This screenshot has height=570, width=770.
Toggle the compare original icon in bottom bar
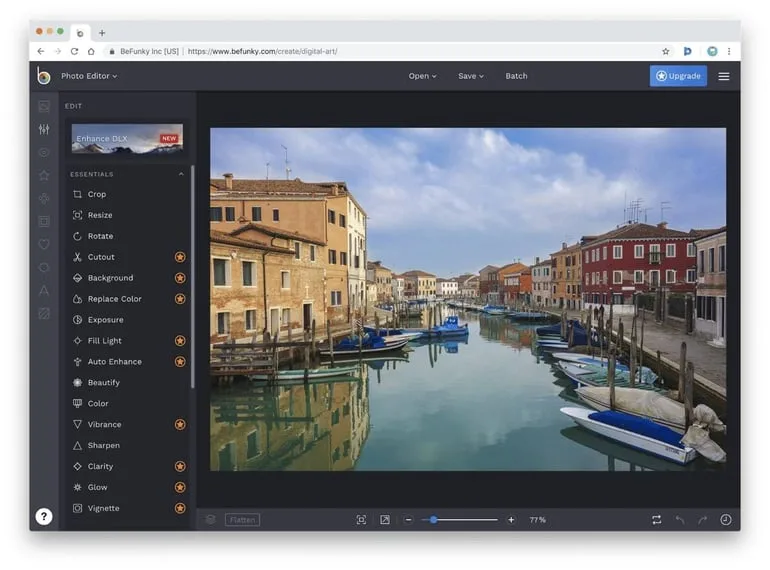pyautogui.click(x=656, y=520)
